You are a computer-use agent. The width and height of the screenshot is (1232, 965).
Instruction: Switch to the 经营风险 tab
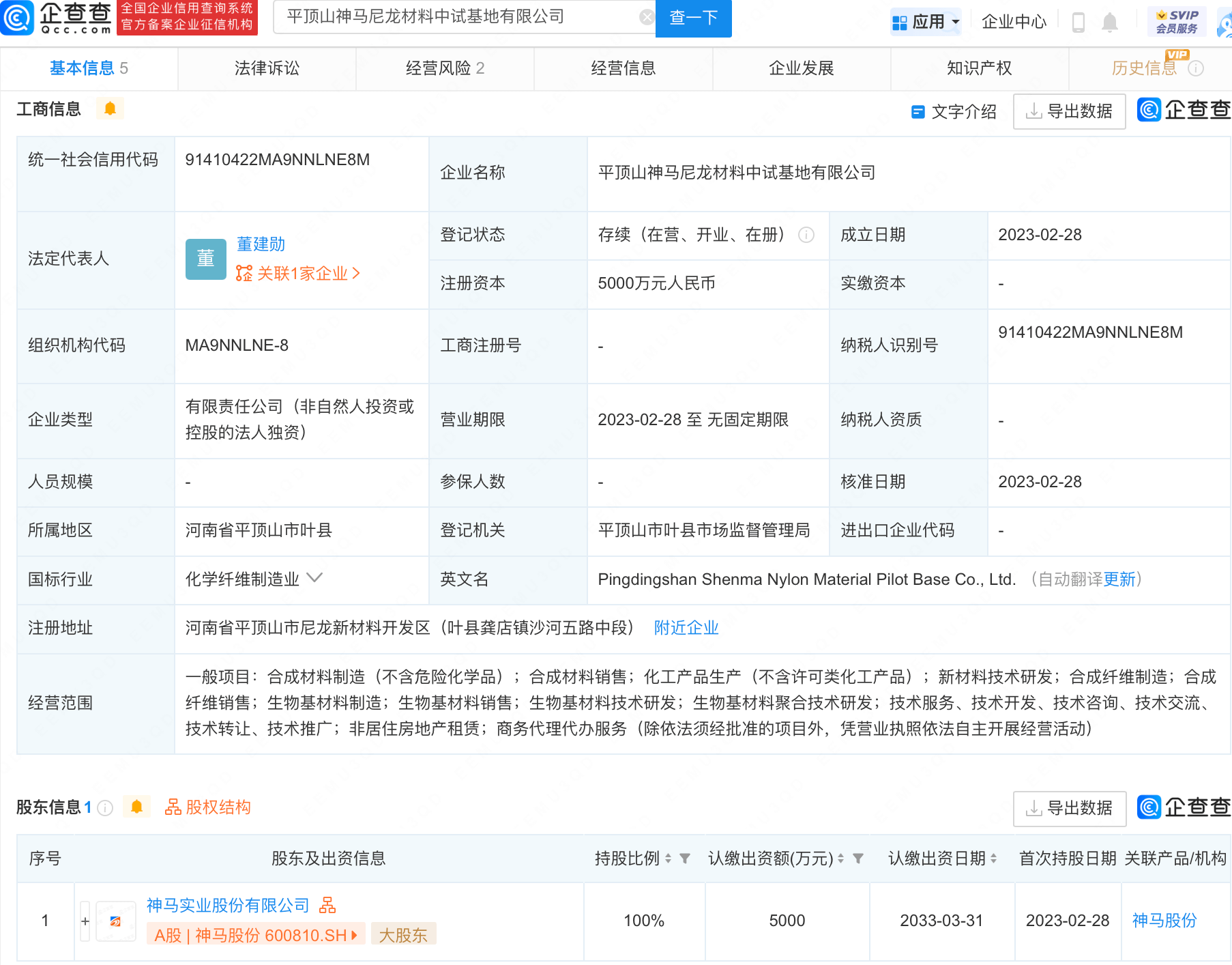coord(445,68)
